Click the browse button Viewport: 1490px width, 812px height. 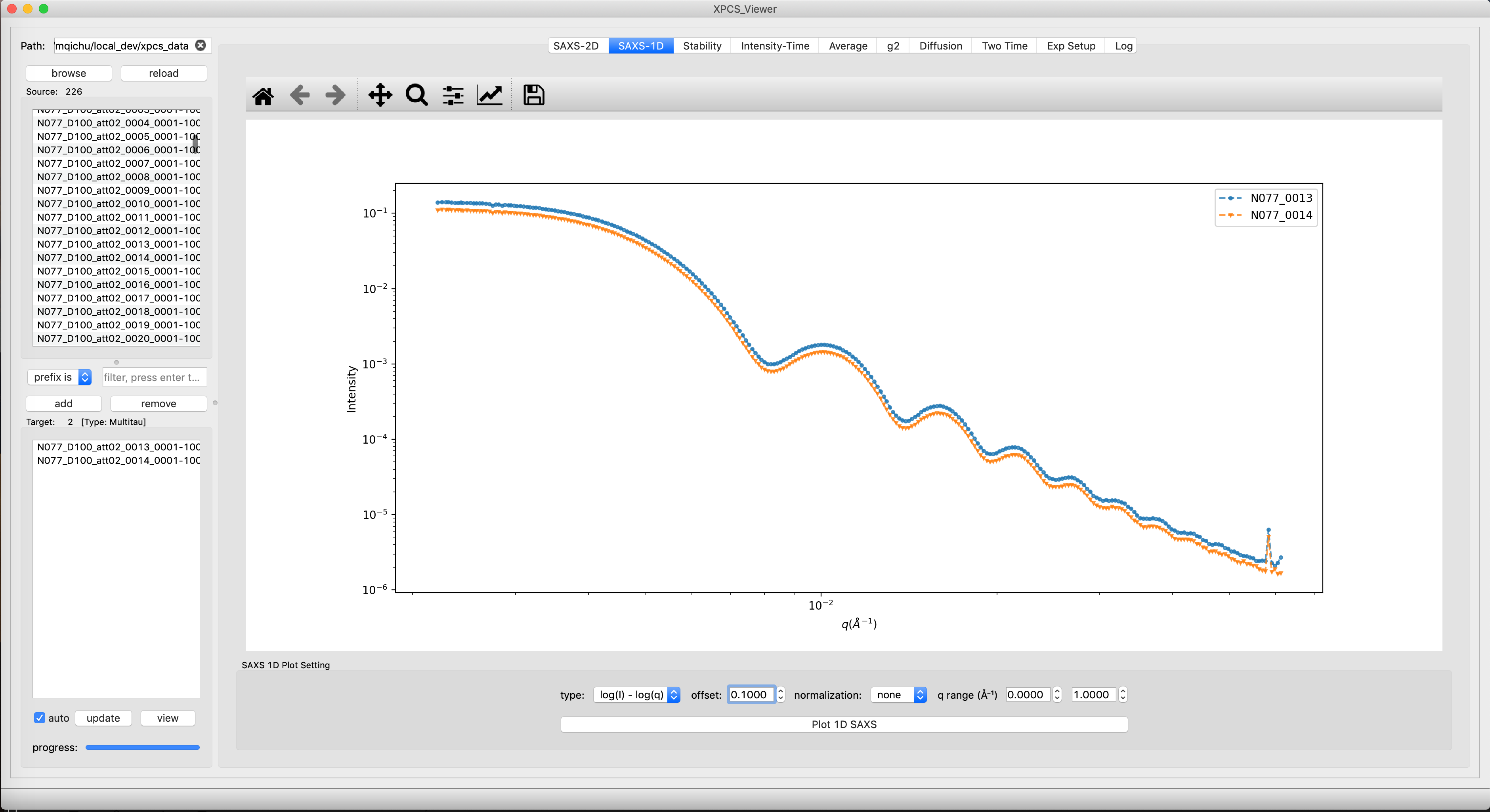tap(69, 73)
